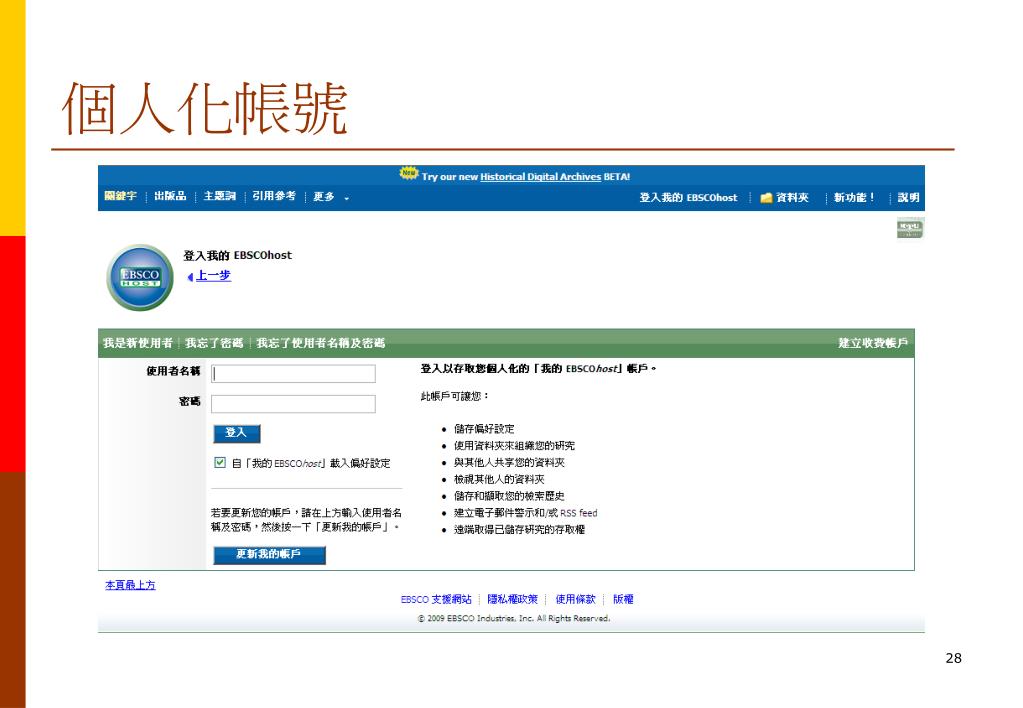The height and width of the screenshot is (708, 1023).
Task: Click the text 使用資料夾來組織您的研究
Action: coord(514,446)
